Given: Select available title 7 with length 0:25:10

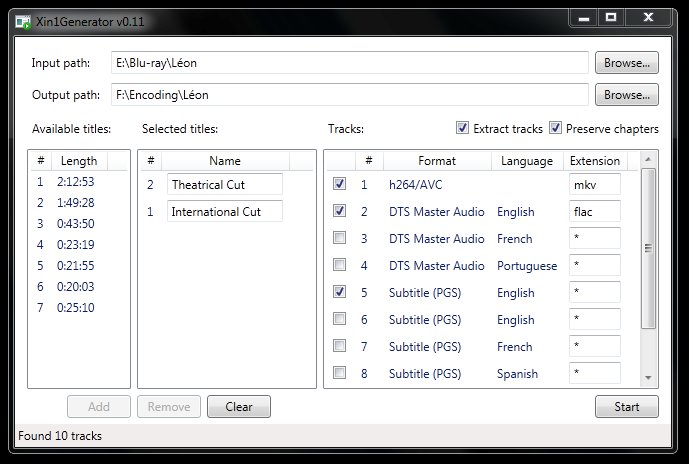Looking at the screenshot, I should coord(79,308).
